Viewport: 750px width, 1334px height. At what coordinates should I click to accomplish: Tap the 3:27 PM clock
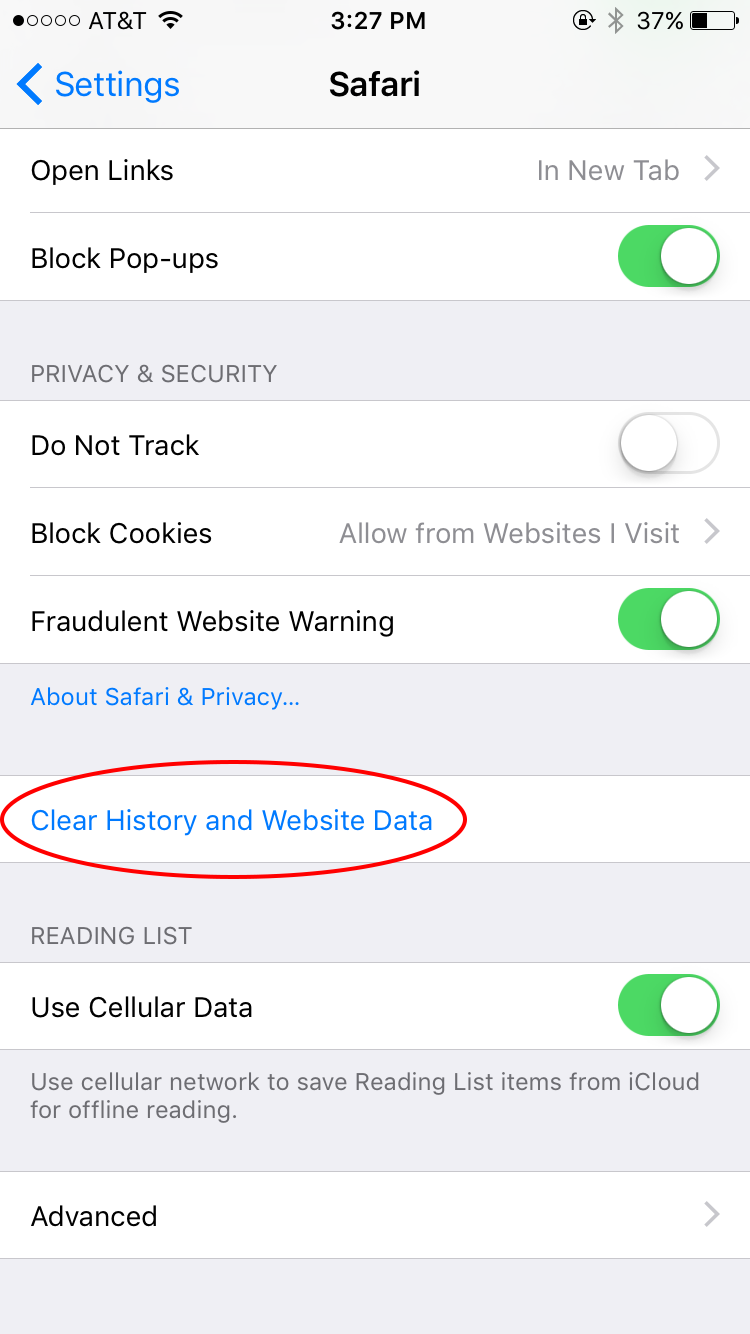tap(375, 21)
